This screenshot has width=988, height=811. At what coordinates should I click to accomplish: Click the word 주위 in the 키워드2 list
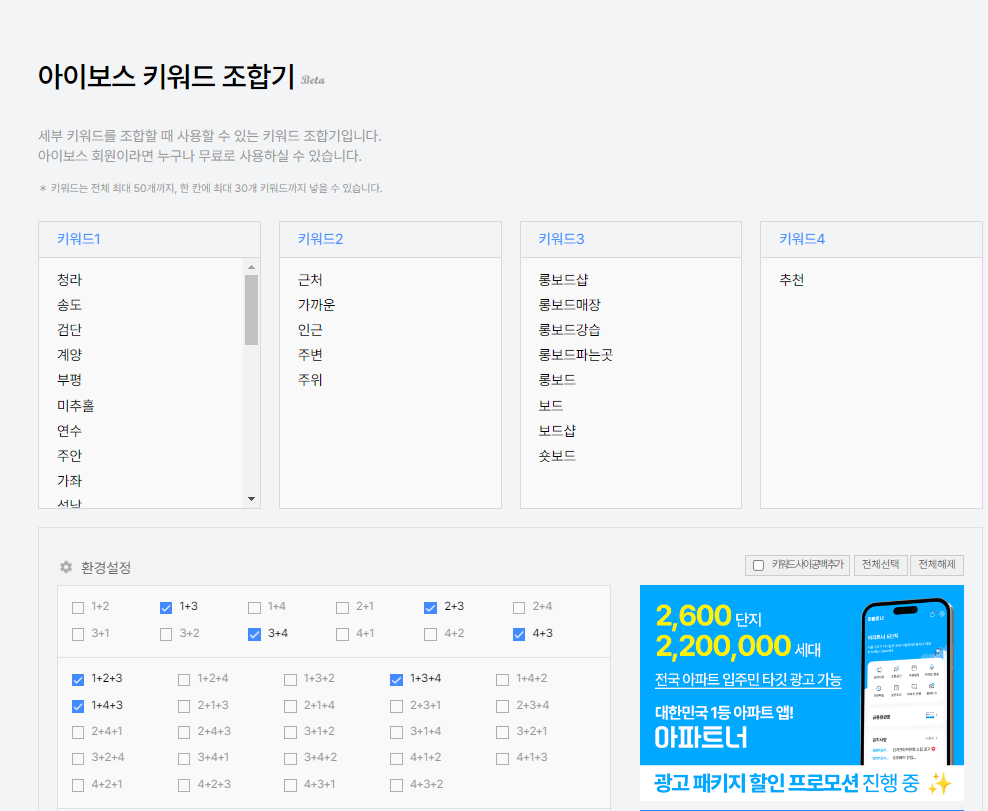click(x=310, y=380)
